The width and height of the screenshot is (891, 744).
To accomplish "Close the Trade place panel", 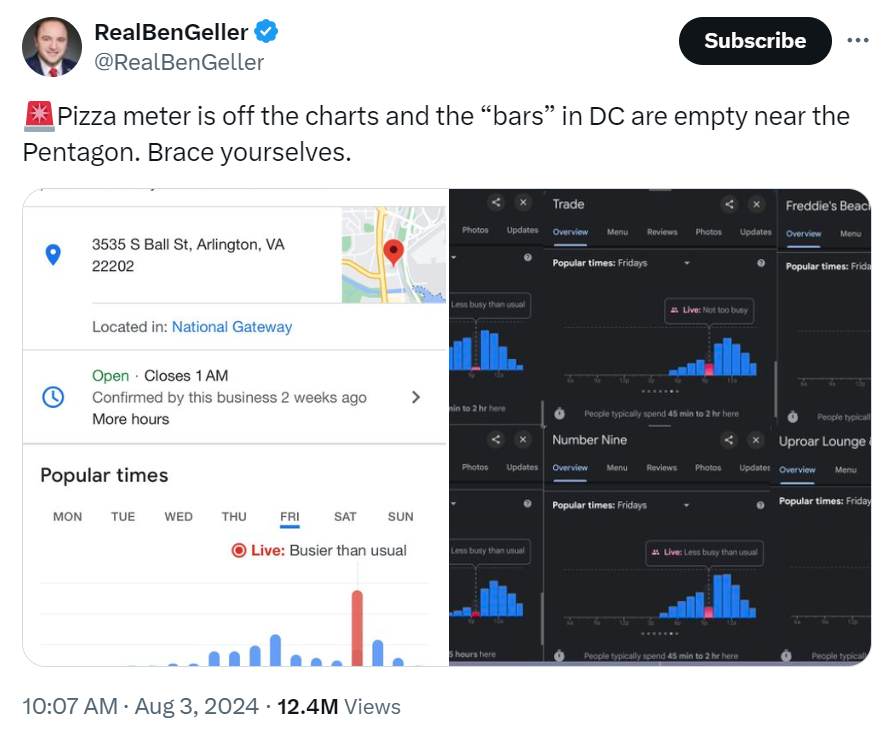I will tap(757, 204).
